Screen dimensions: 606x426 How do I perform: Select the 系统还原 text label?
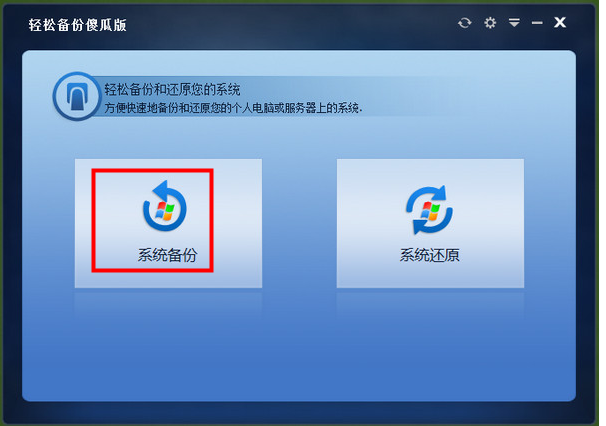(x=429, y=255)
